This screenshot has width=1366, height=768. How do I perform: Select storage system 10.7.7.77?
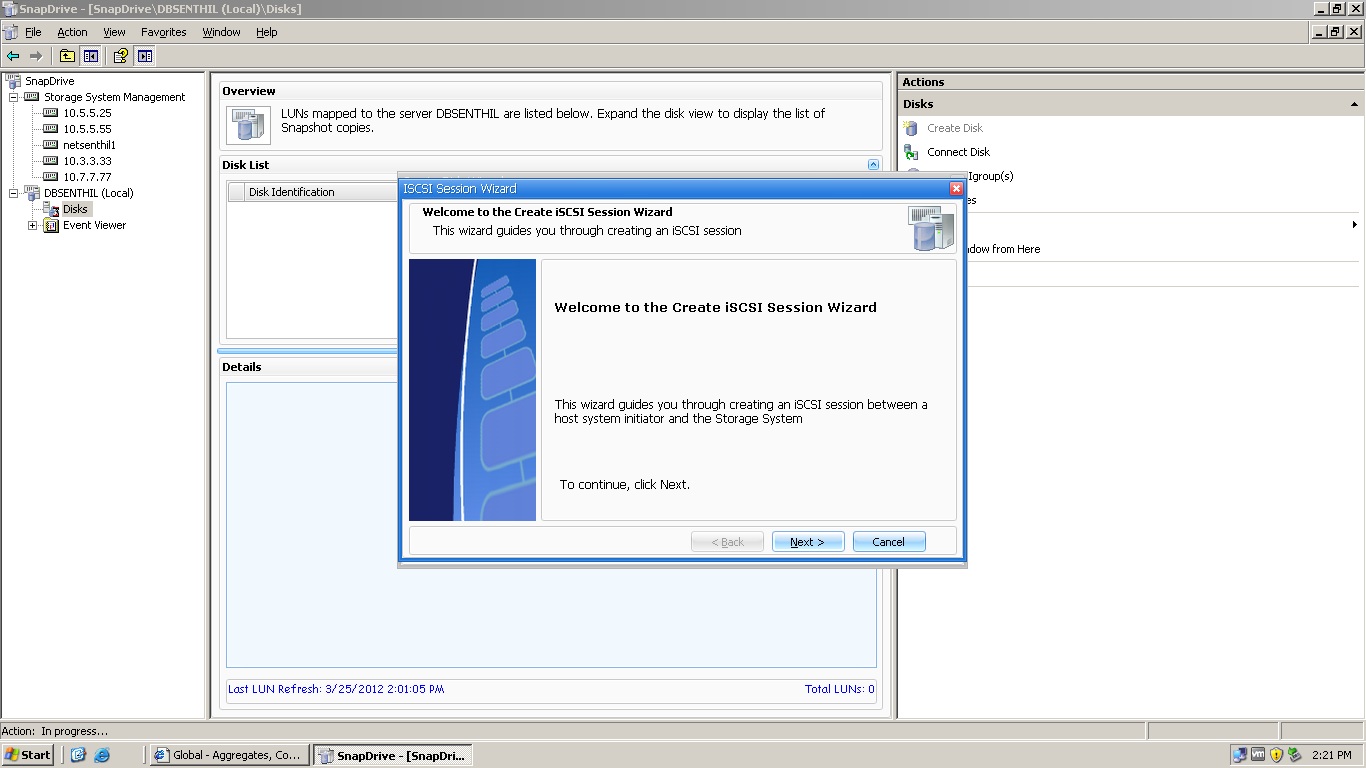(87, 177)
